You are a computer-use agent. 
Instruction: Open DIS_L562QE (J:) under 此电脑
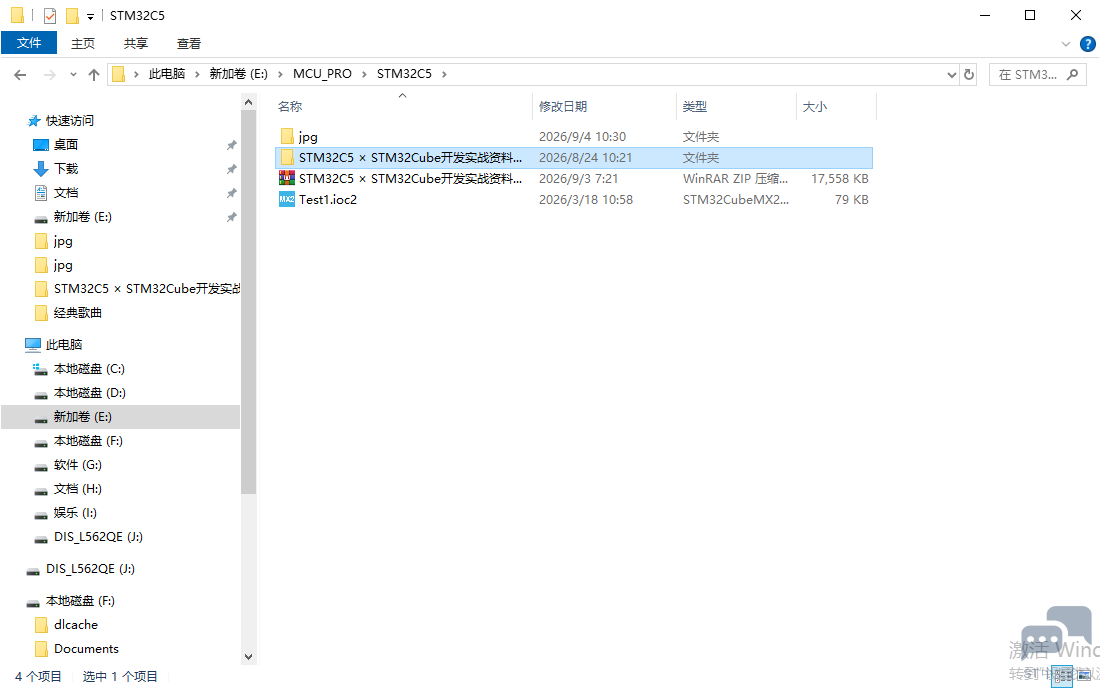click(x=98, y=537)
